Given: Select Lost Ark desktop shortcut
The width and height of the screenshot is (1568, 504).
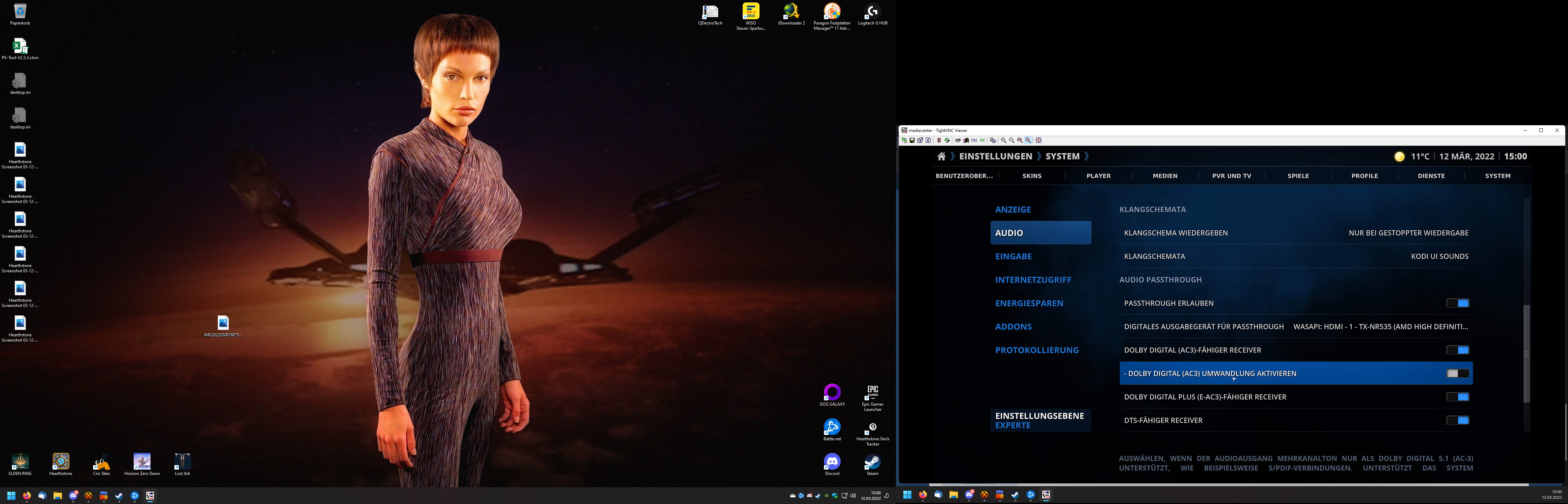Looking at the screenshot, I should (183, 464).
